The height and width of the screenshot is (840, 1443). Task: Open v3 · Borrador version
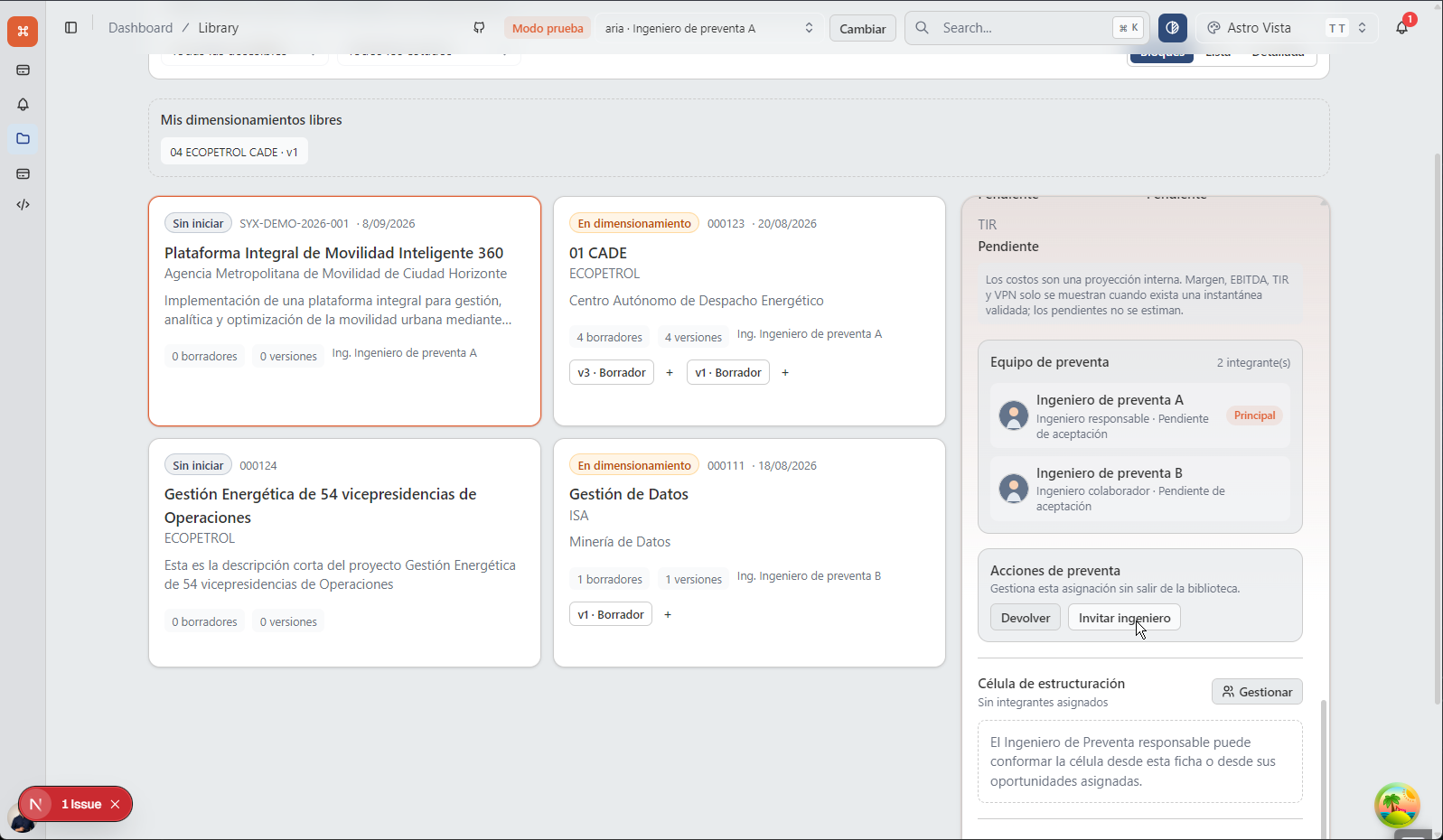(x=612, y=372)
